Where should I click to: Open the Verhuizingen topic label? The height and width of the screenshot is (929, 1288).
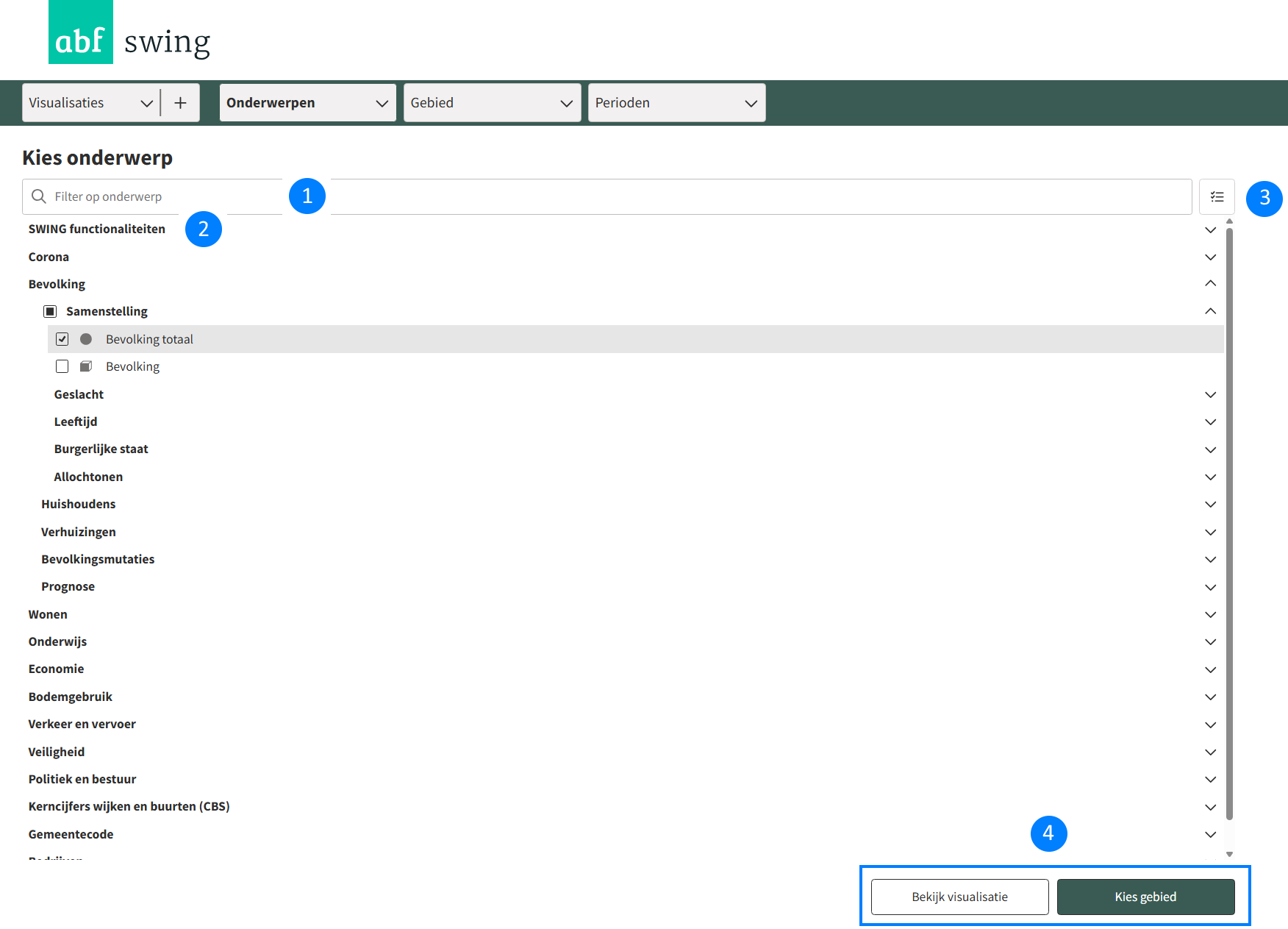pyautogui.click(x=79, y=532)
